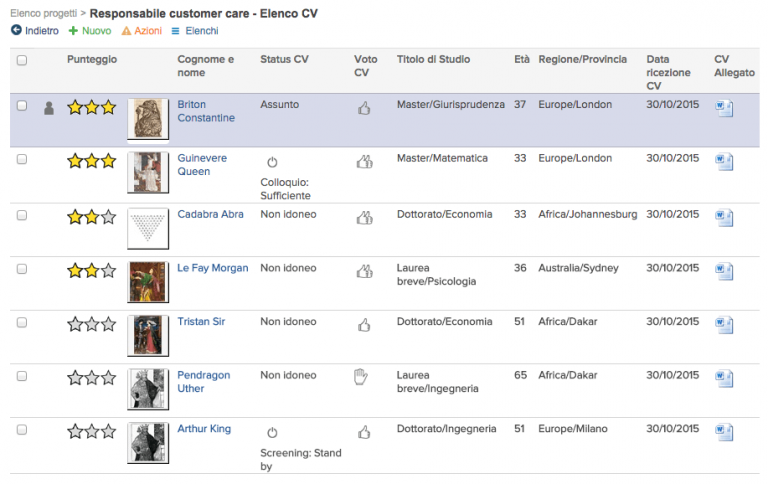Click the empty star rating for Tristan Sir
Viewport: 768px width, 484px height.
pos(92,324)
